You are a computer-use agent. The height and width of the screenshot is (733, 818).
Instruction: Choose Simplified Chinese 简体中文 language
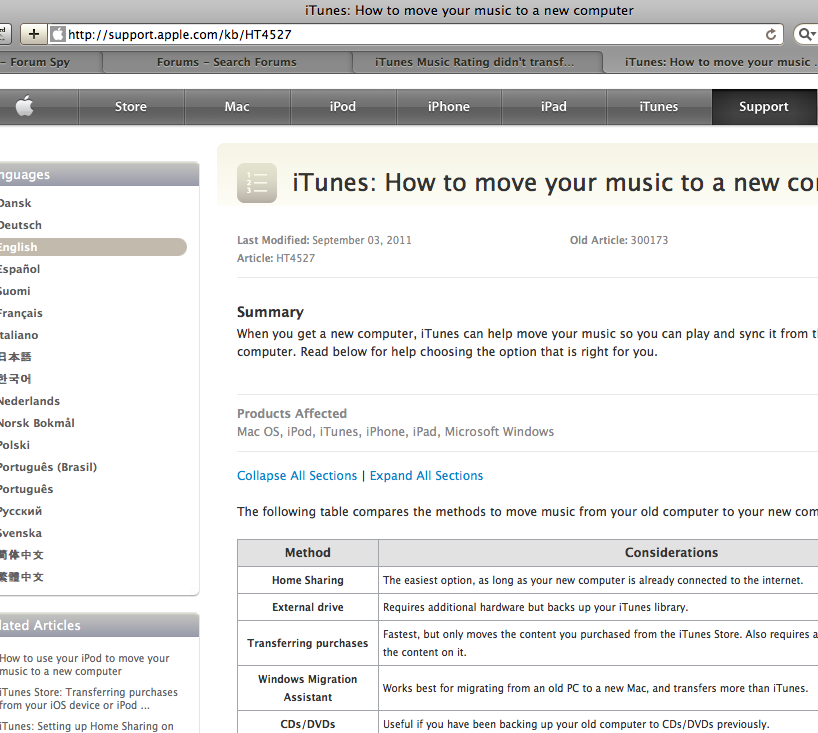pyautogui.click(x=21, y=555)
